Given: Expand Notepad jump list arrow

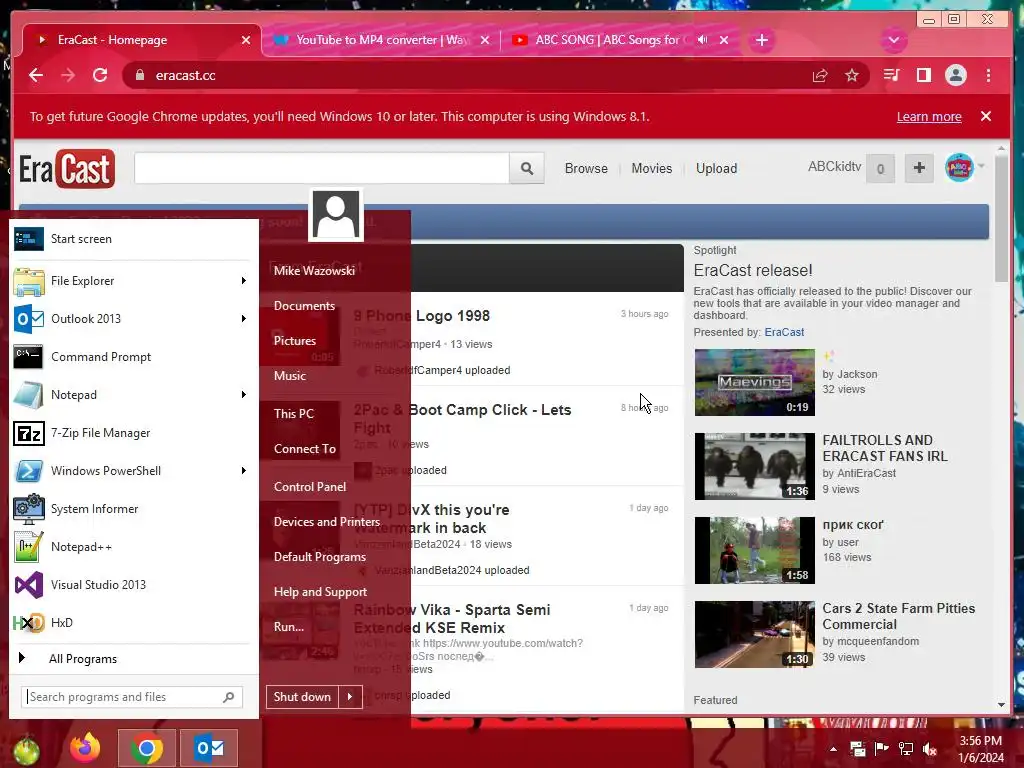Looking at the screenshot, I should [244, 394].
